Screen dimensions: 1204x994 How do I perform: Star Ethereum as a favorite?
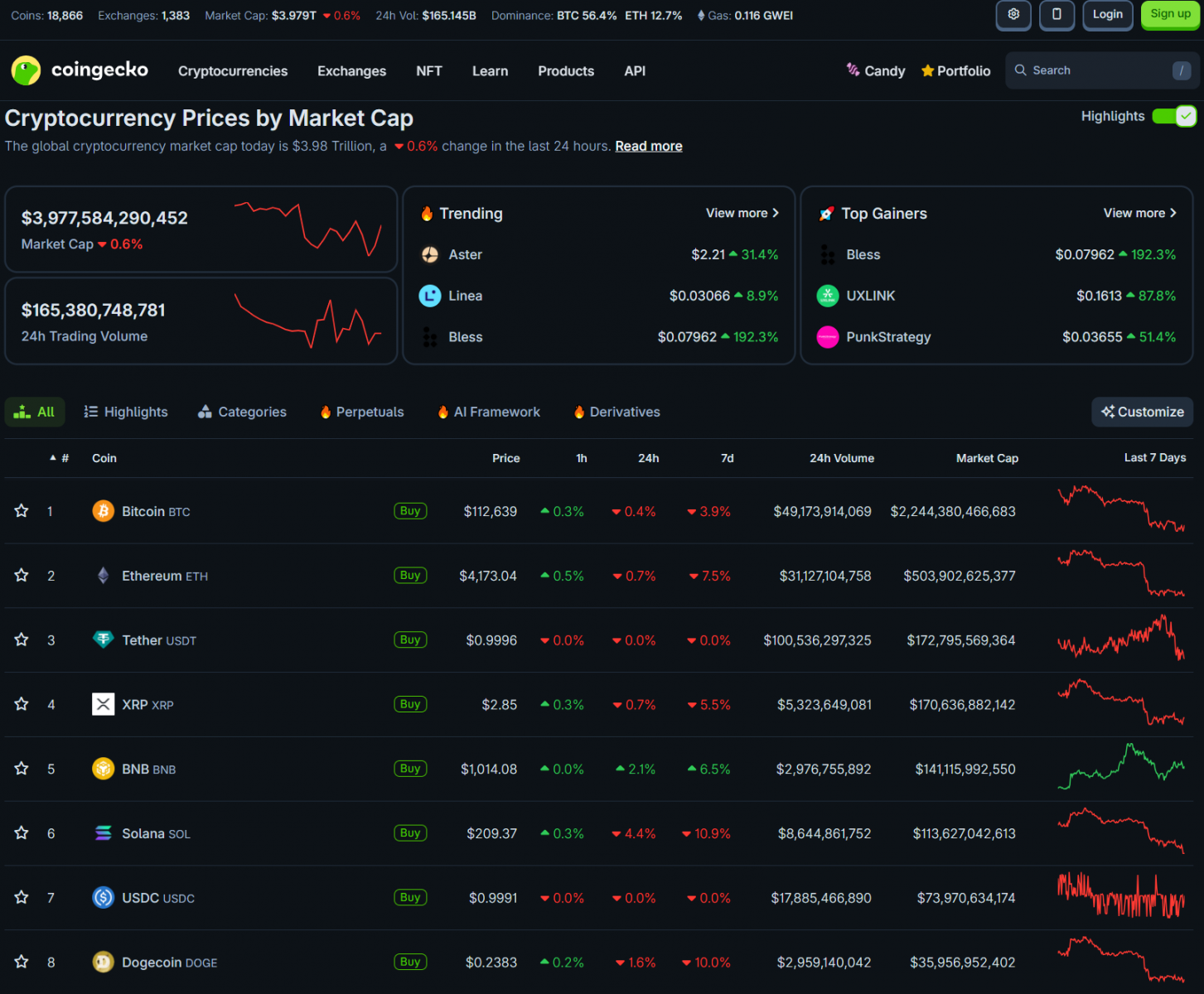21,575
